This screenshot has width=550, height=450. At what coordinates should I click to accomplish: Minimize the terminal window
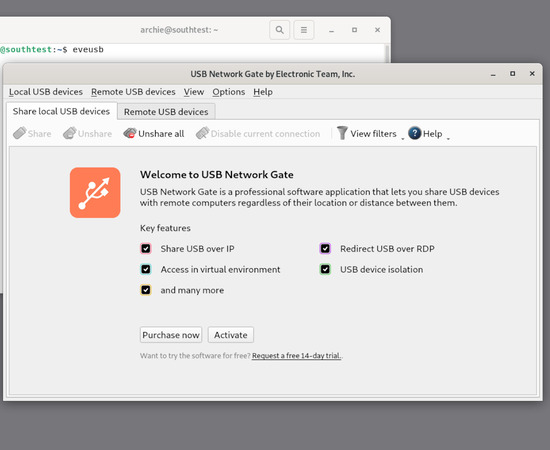331,30
